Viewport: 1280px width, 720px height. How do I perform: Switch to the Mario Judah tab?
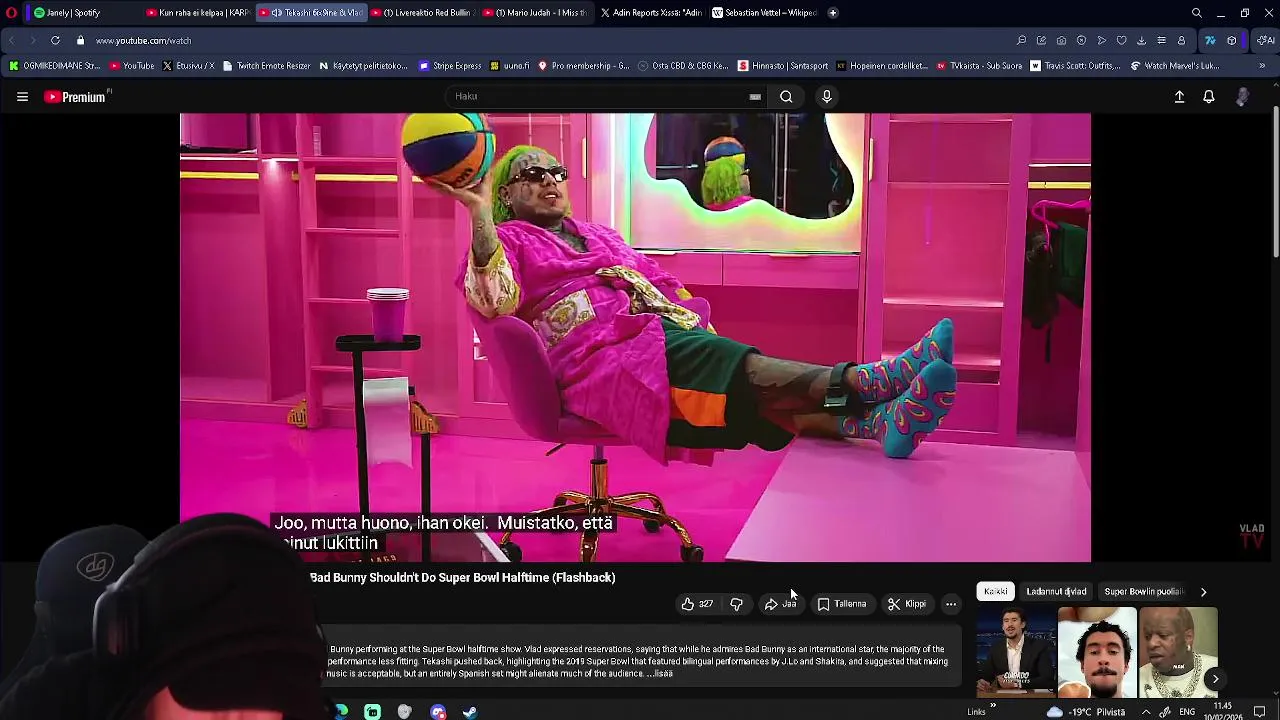tap(535, 13)
